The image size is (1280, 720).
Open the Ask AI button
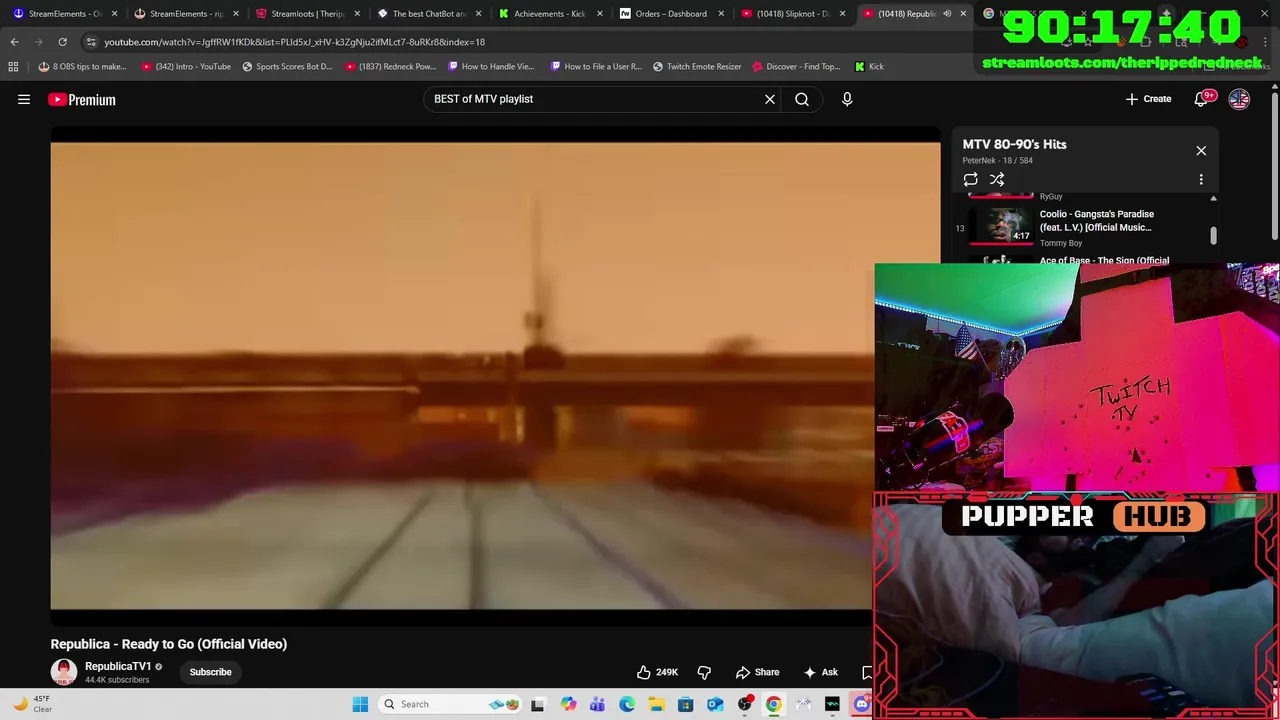pyautogui.click(x=821, y=672)
